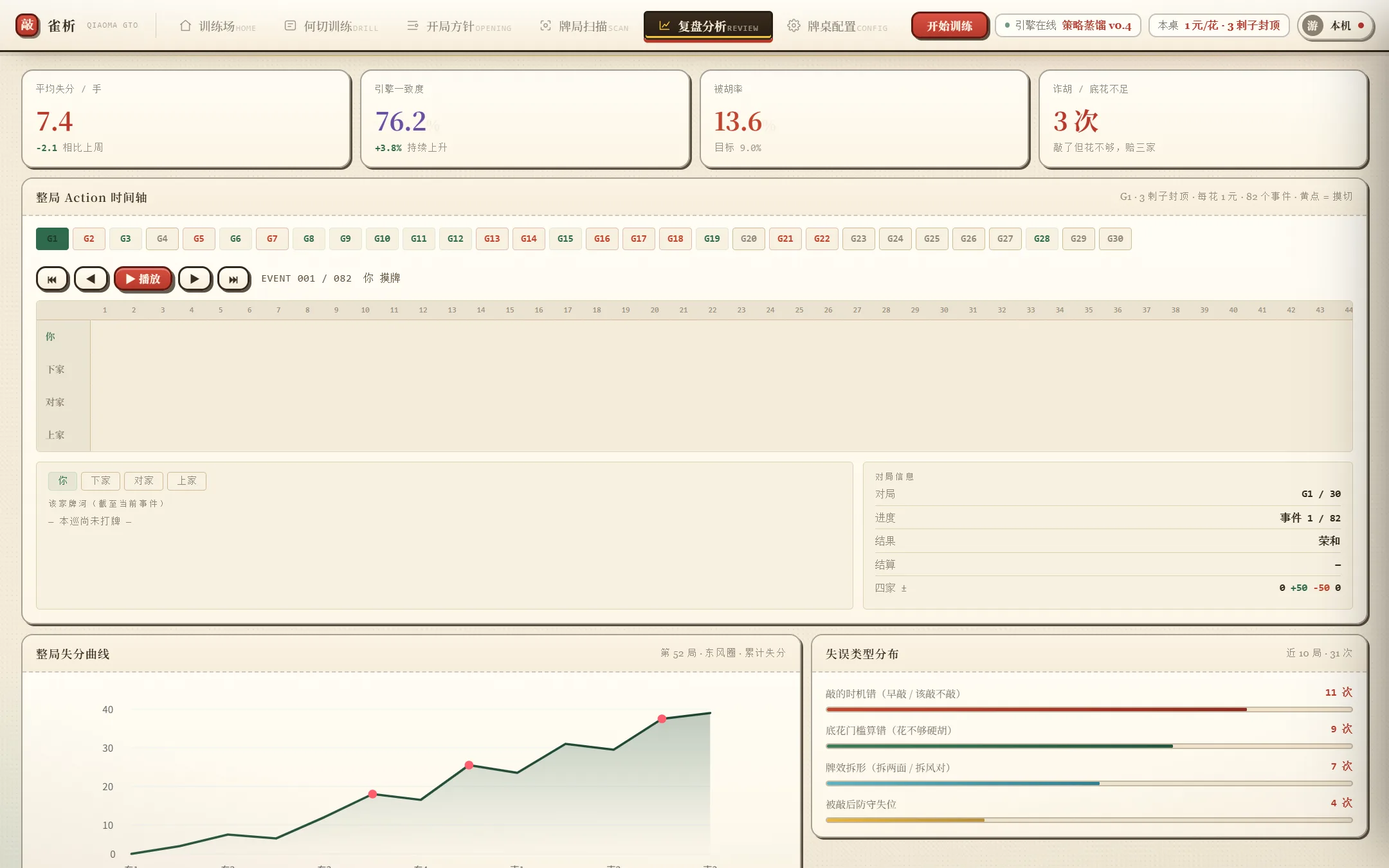Select game G1 chip

click(x=52, y=239)
